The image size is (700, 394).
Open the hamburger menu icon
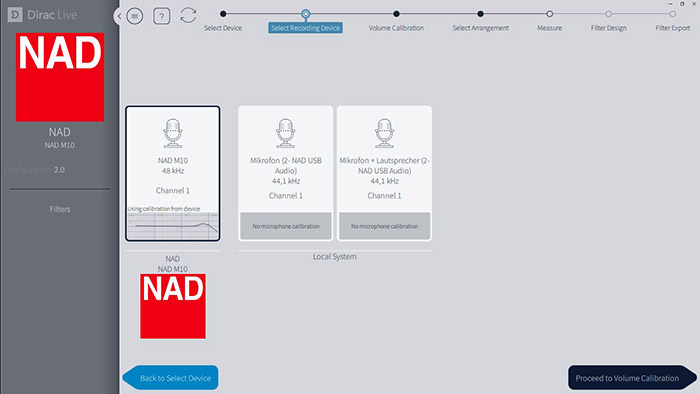(134, 16)
